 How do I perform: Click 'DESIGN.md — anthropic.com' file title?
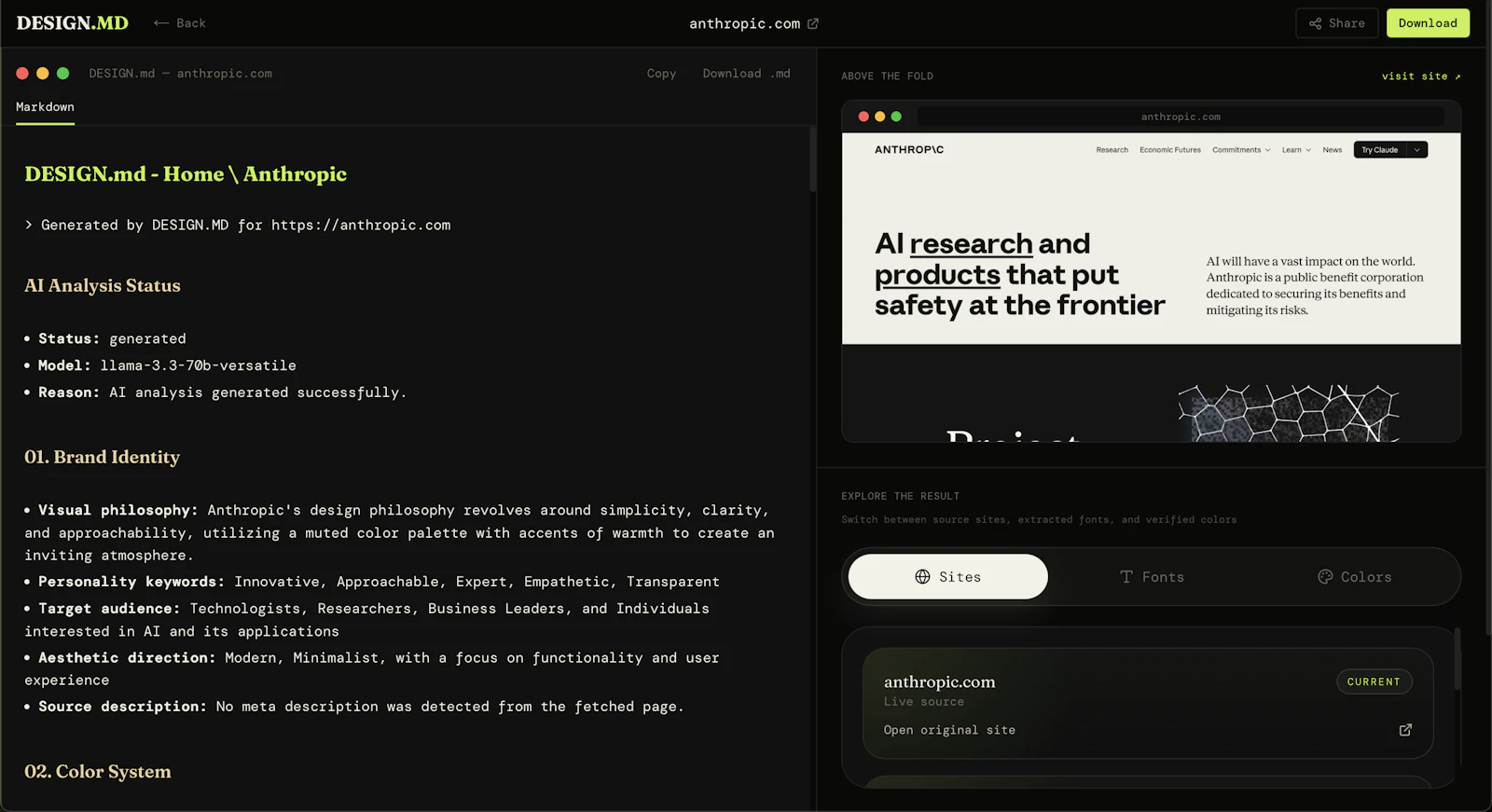[x=180, y=74]
